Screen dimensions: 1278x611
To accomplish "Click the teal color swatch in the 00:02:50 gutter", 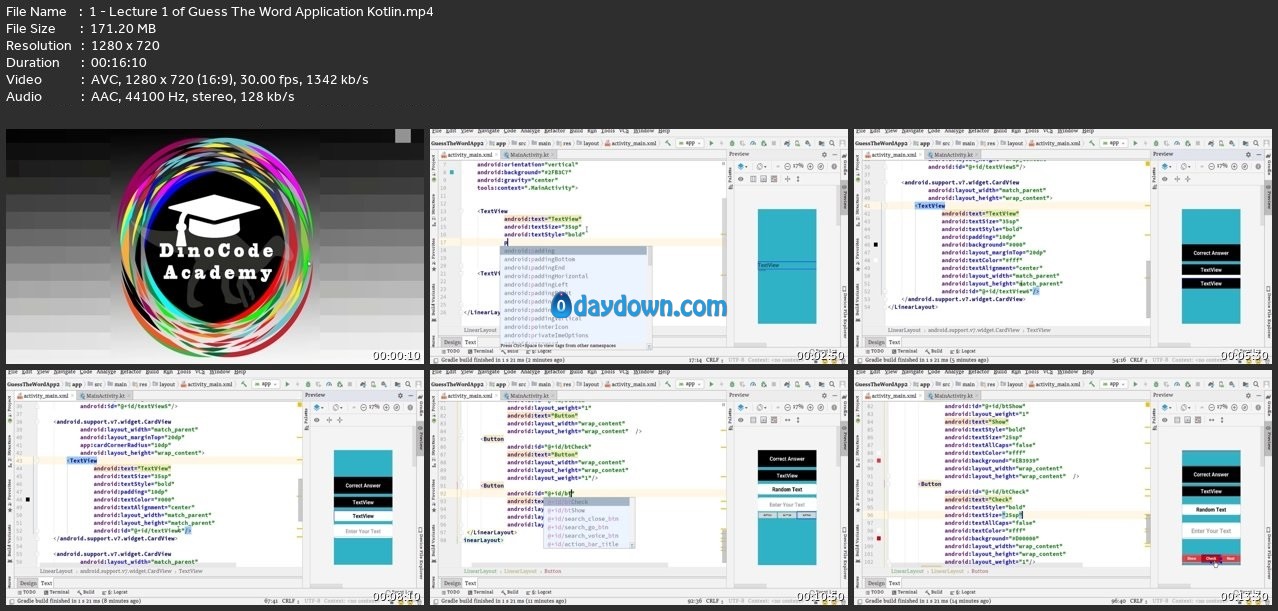I will [452, 172].
